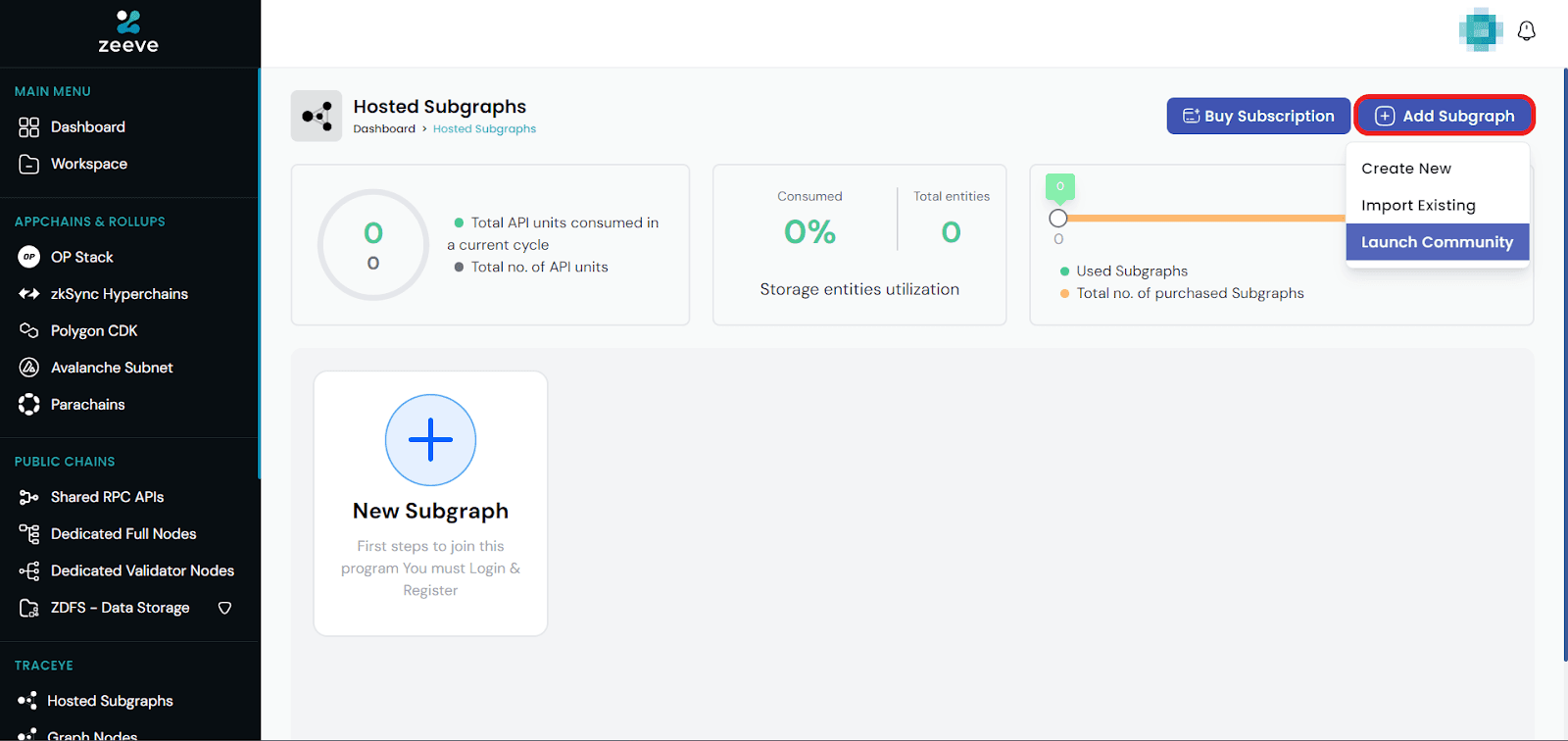
Task: Click 'Total API units consumed in' legend
Action: click(564, 222)
